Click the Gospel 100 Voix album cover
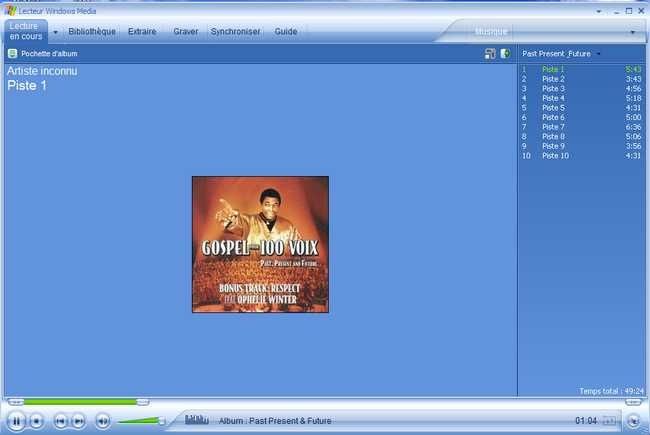Viewport: 650px width, 435px height. click(x=260, y=244)
